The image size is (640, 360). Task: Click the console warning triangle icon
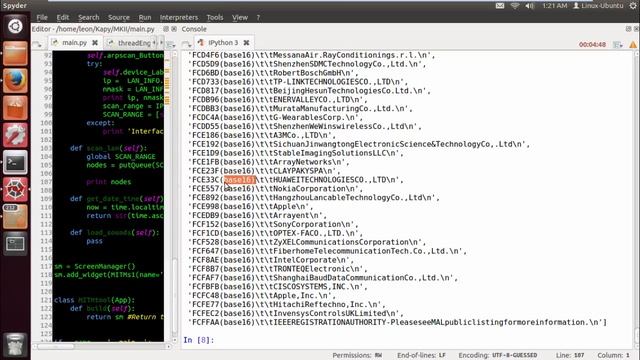[x=633, y=44]
